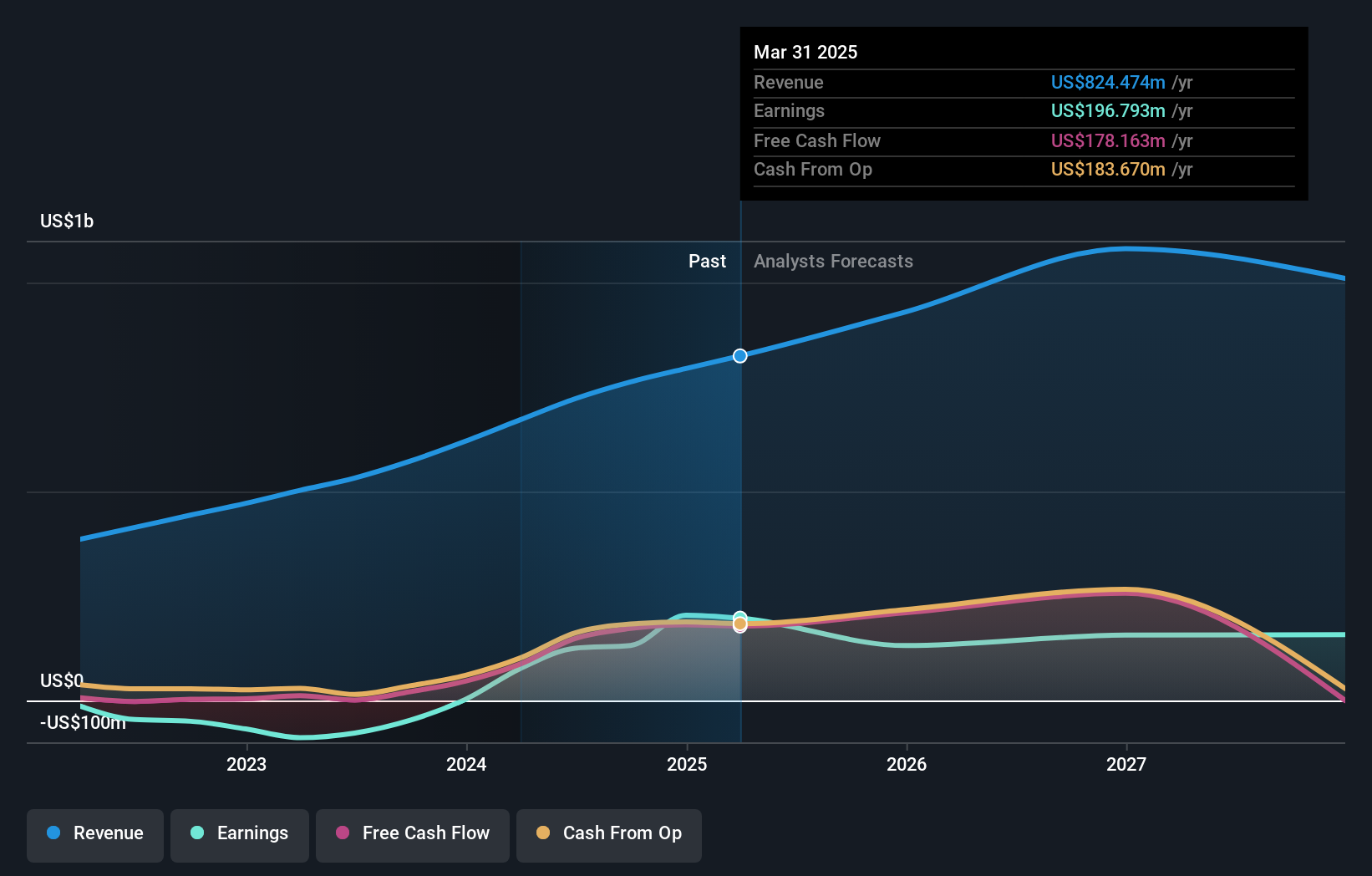Toggle the Cash From Op legend button
The image size is (1372, 876).
[609, 835]
